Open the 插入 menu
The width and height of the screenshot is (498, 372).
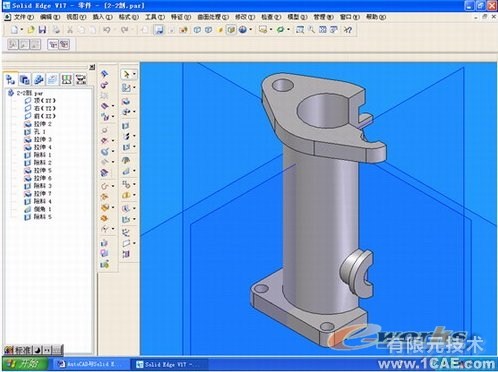[102, 17]
